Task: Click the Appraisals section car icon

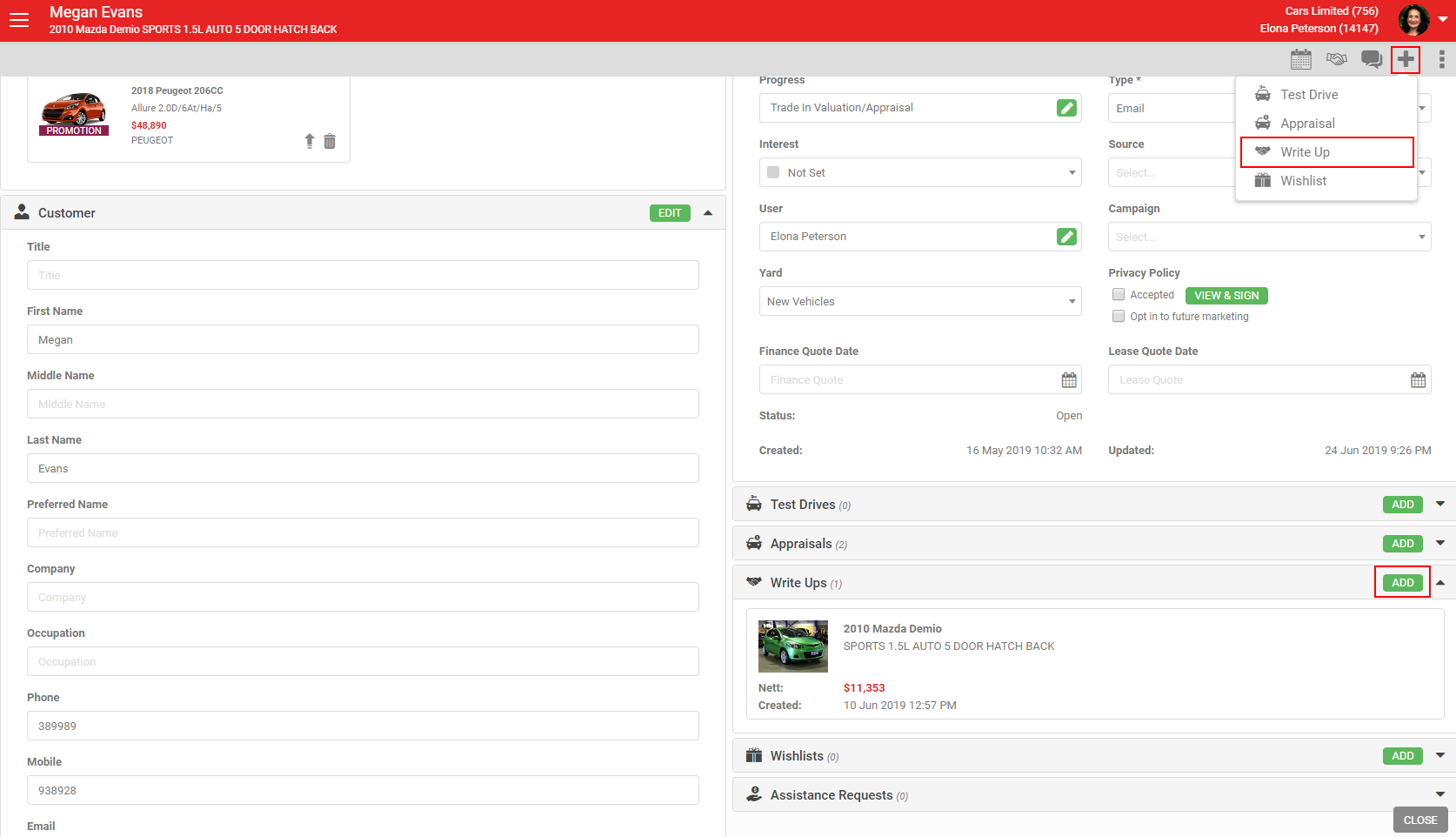Action: (x=754, y=543)
